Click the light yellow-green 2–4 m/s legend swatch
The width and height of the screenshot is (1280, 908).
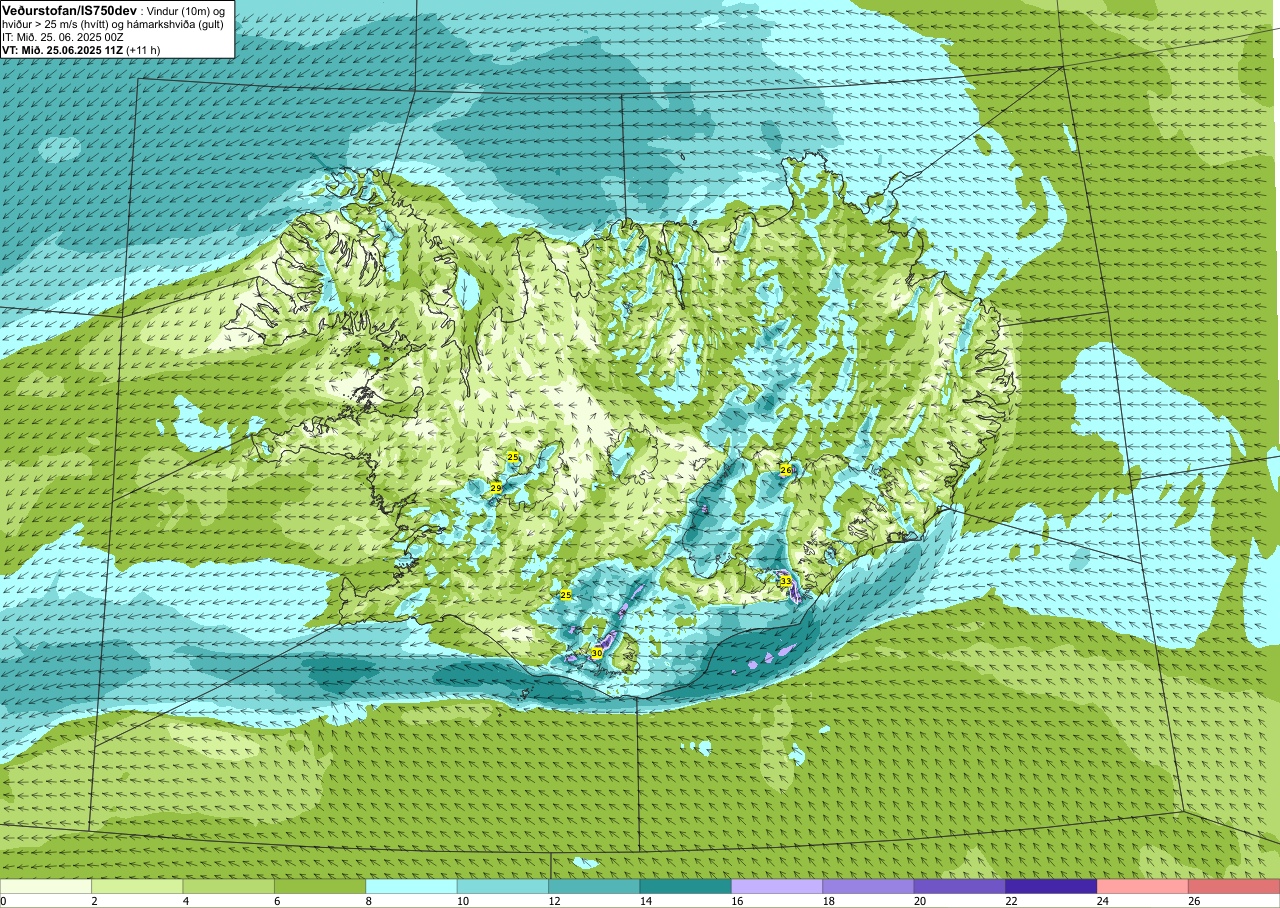[137, 886]
